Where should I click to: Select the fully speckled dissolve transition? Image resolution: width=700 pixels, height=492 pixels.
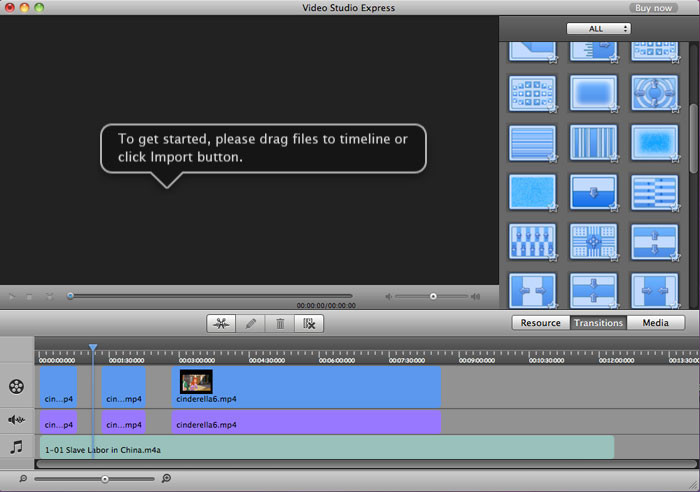532,192
